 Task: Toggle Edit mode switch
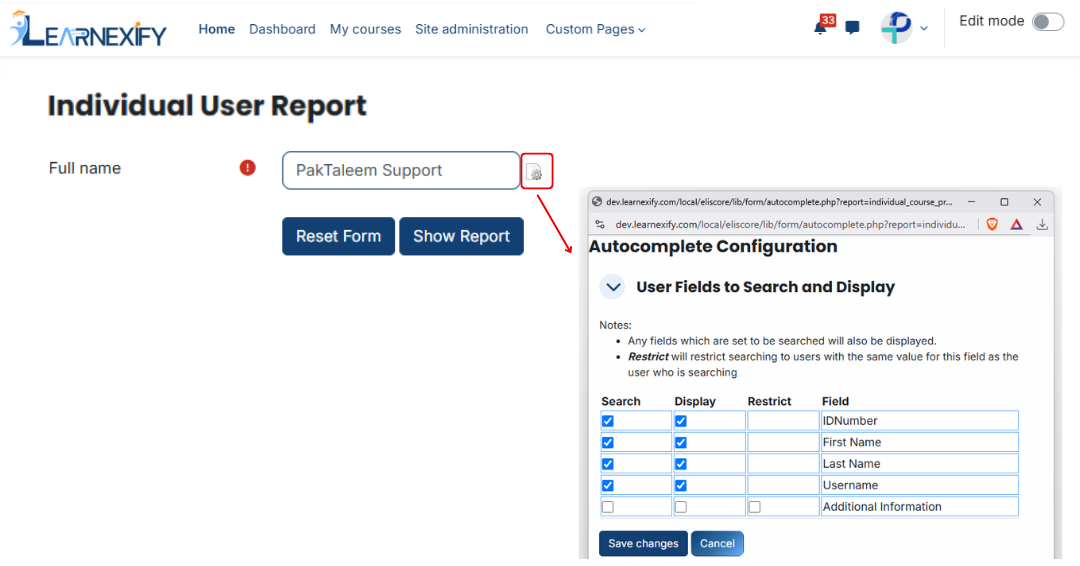pyautogui.click(x=1048, y=21)
